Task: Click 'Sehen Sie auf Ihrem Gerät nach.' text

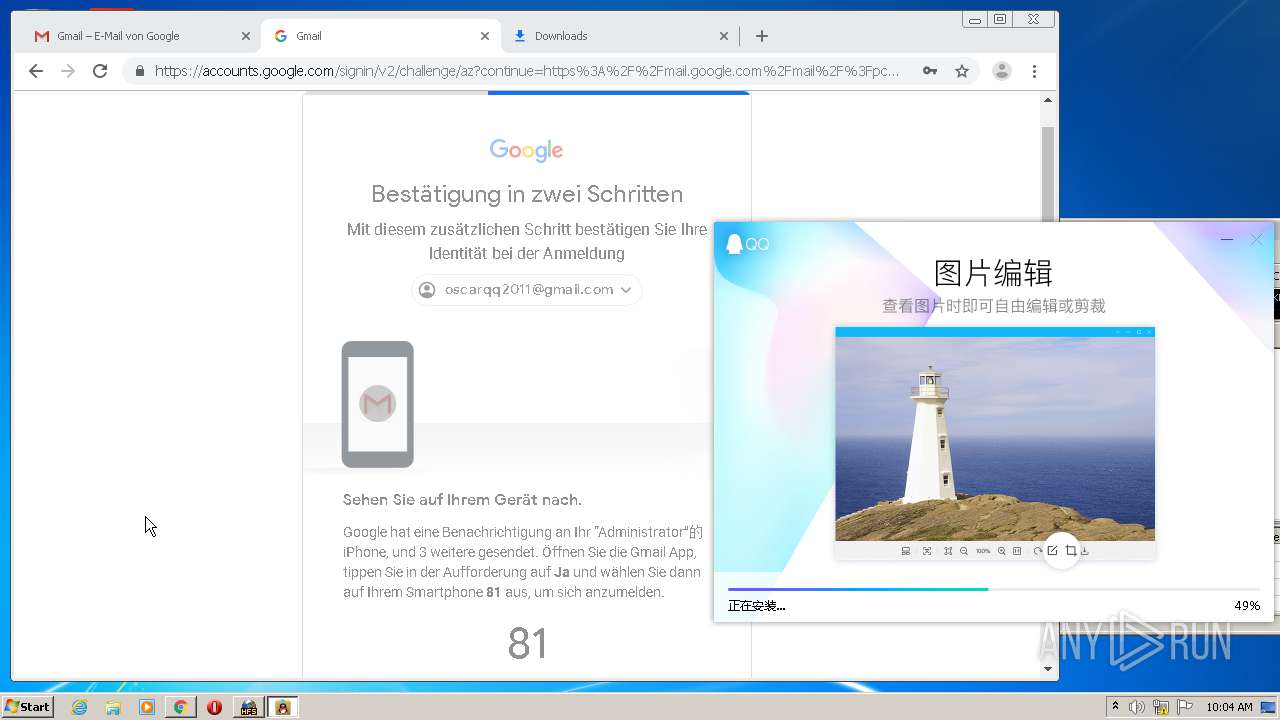Action: (x=462, y=500)
